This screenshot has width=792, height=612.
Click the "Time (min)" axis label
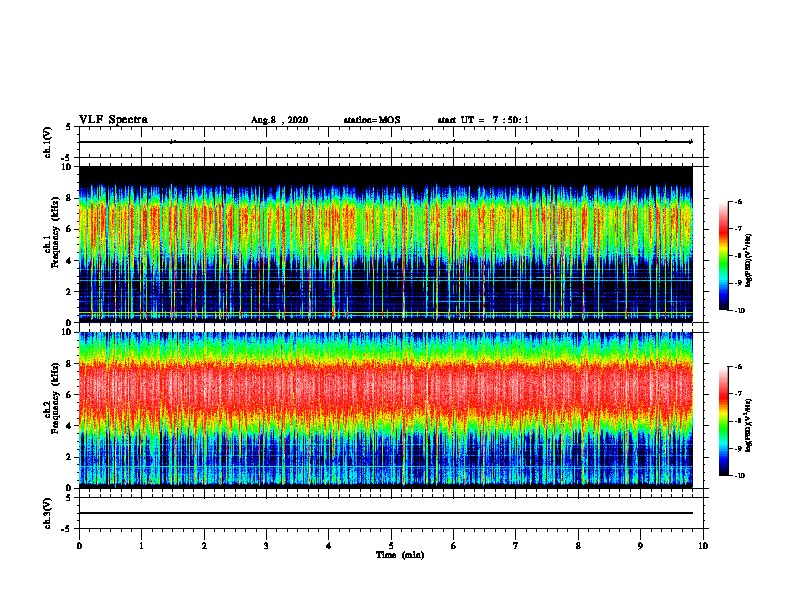tap(400, 555)
